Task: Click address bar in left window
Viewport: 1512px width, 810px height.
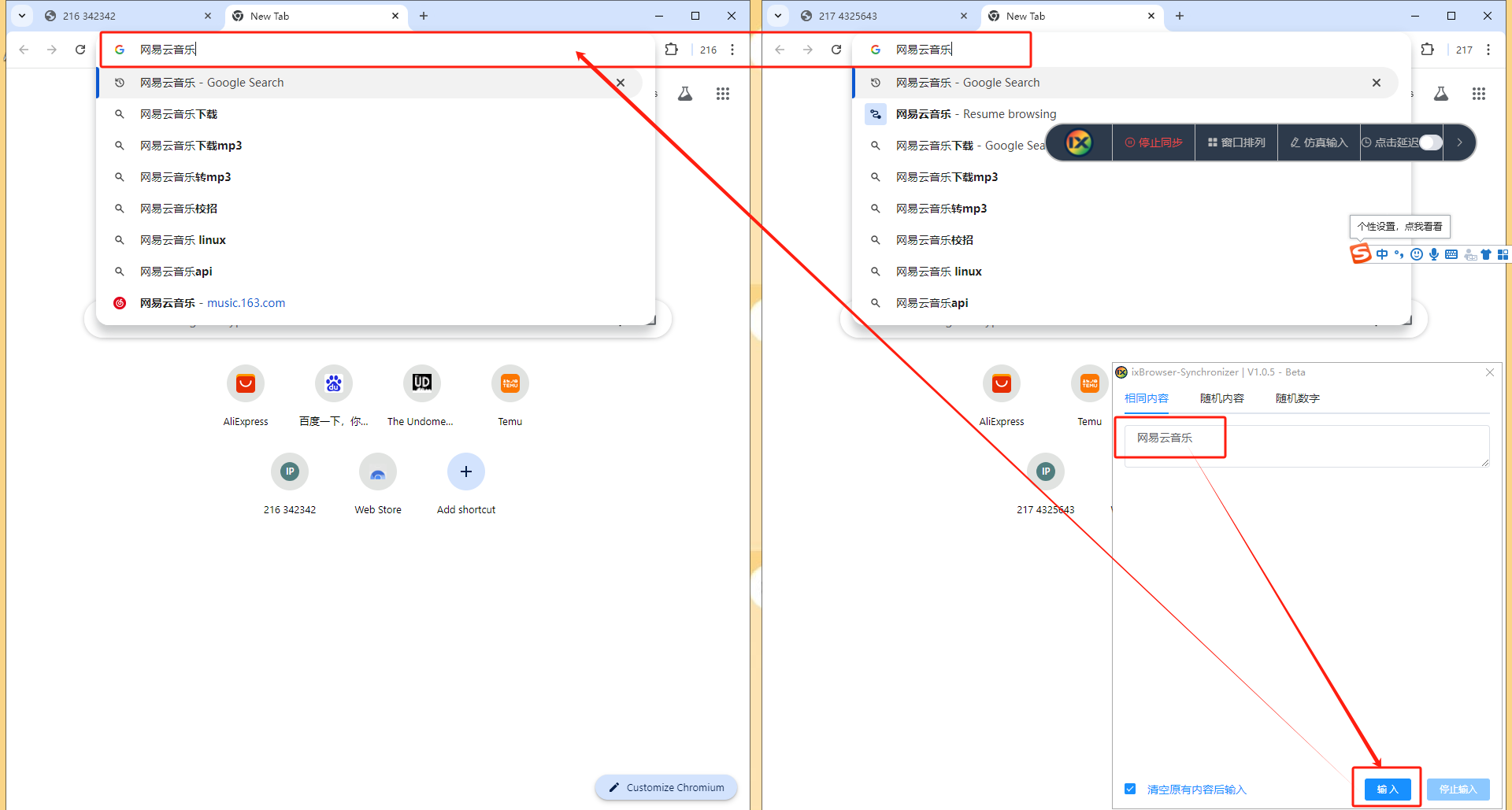Action: click(x=376, y=50)
